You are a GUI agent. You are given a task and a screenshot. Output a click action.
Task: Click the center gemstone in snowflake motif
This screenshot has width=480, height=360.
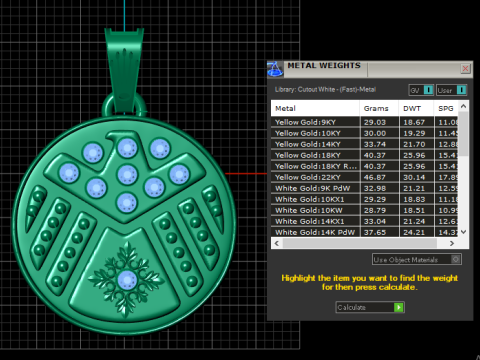(126, 280)
